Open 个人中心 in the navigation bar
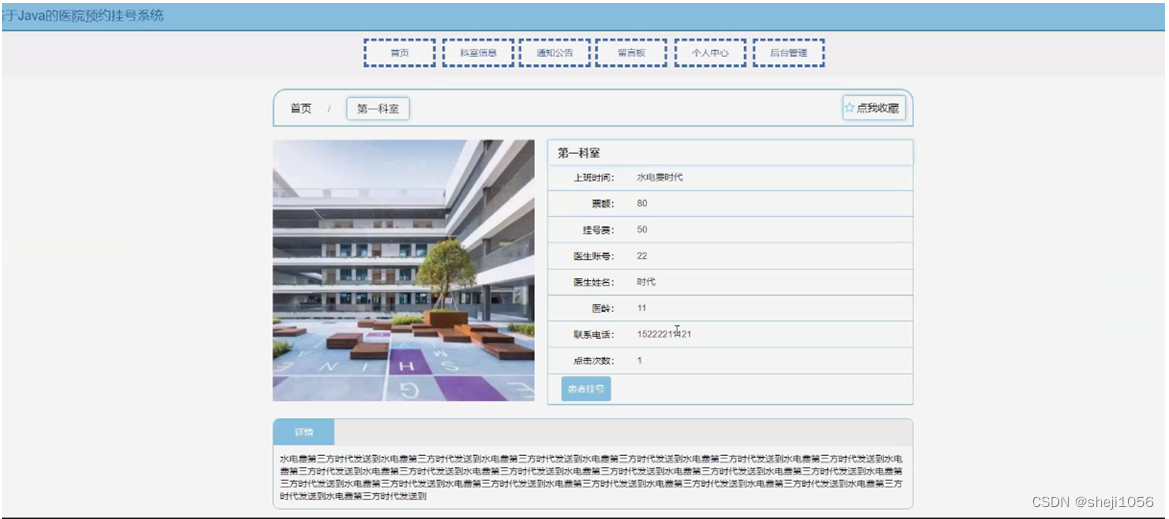1169x519 pixels. click(710, 53)
